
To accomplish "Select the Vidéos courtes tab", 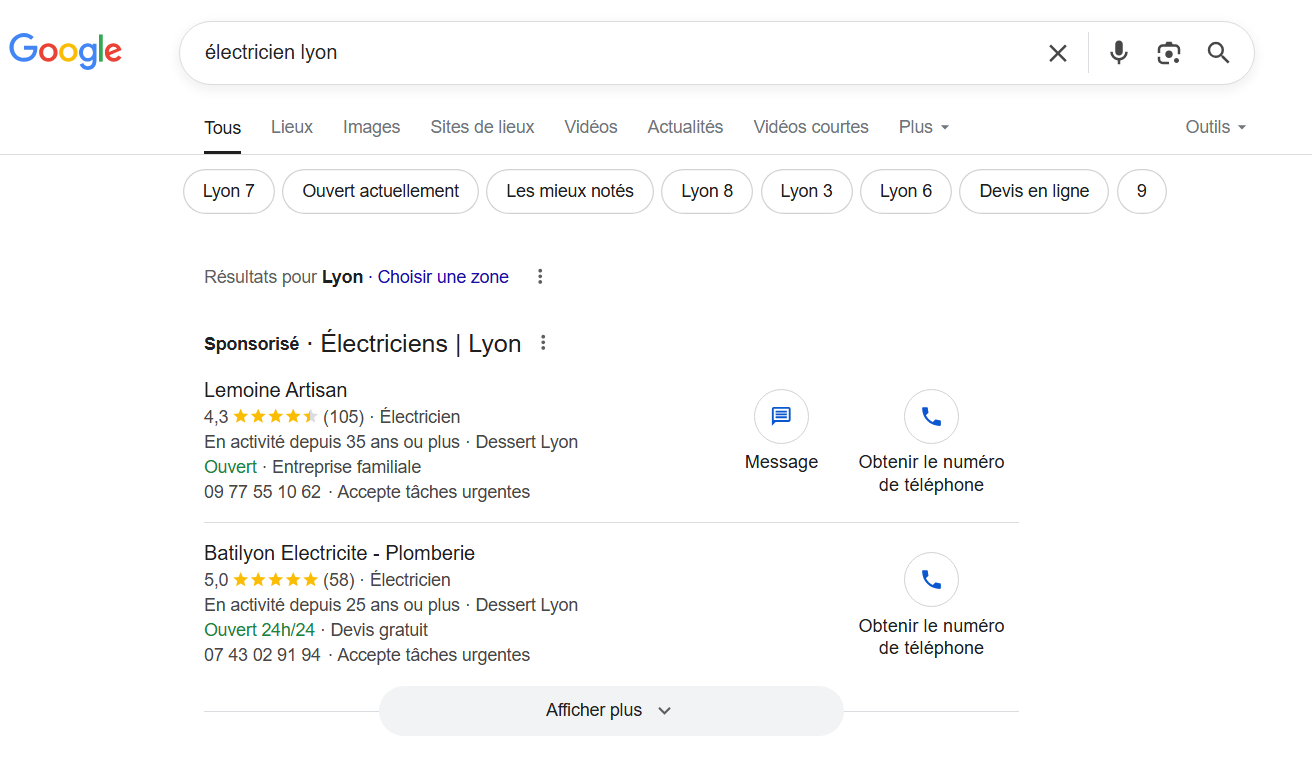I will click(x=811, y=127).
